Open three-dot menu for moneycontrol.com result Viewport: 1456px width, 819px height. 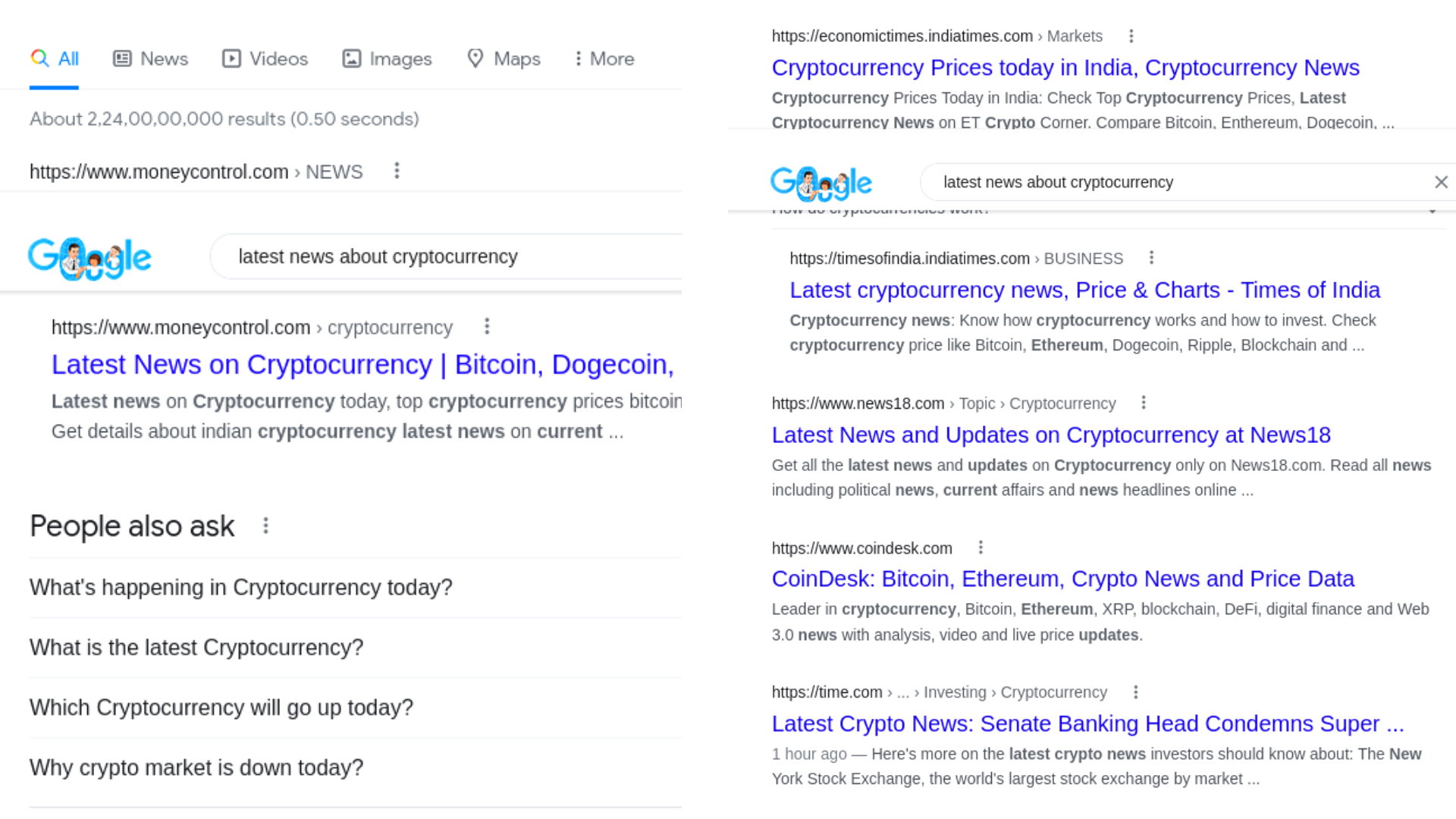(x=486, y=326)
